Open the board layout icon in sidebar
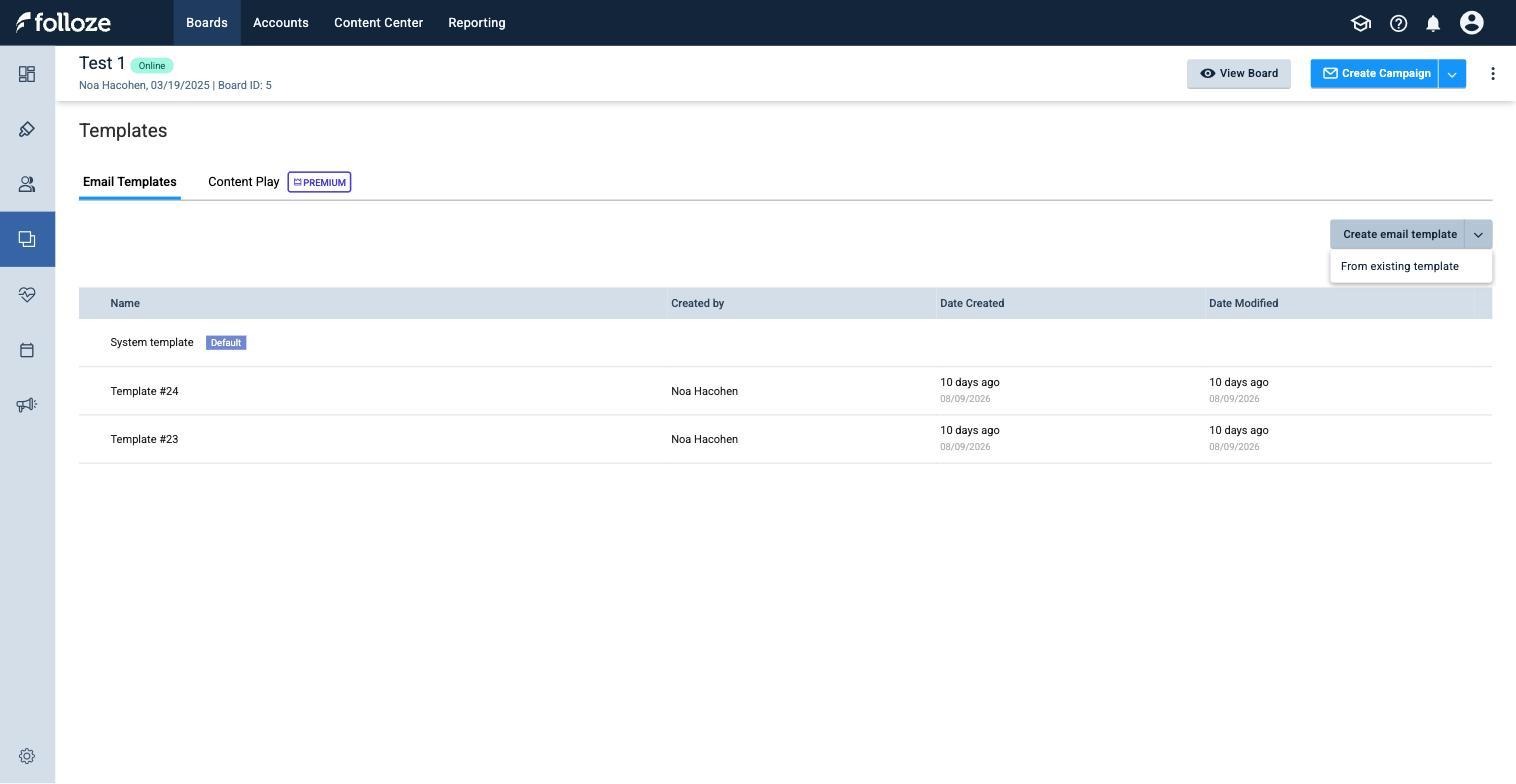This screenshot has width=1516, height=784. tap(27, 74)
